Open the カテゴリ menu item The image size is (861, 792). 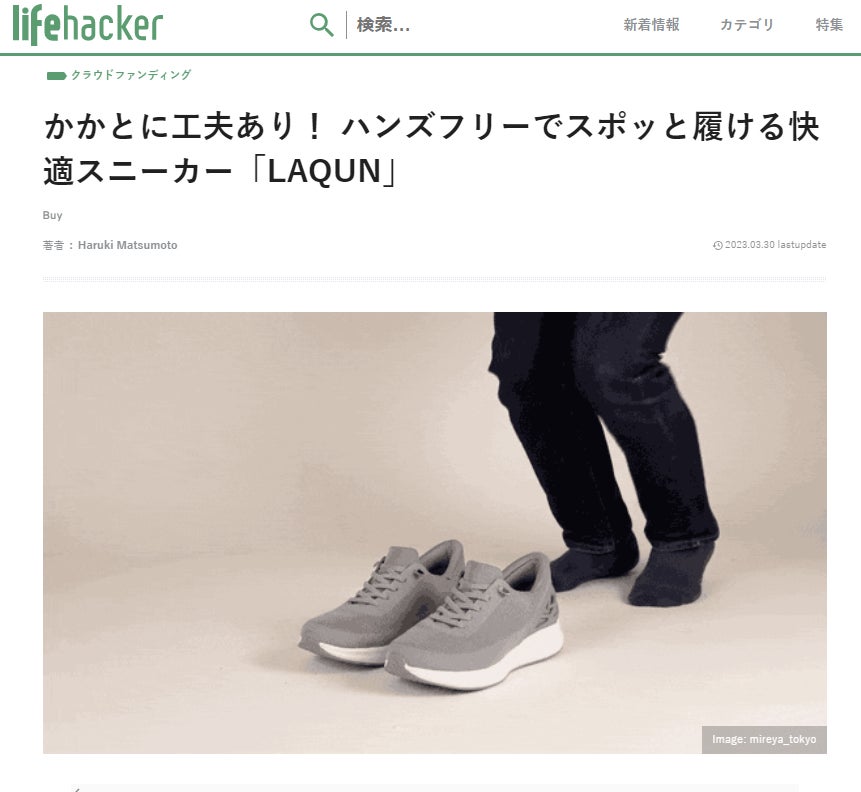[x=747, y=25]
